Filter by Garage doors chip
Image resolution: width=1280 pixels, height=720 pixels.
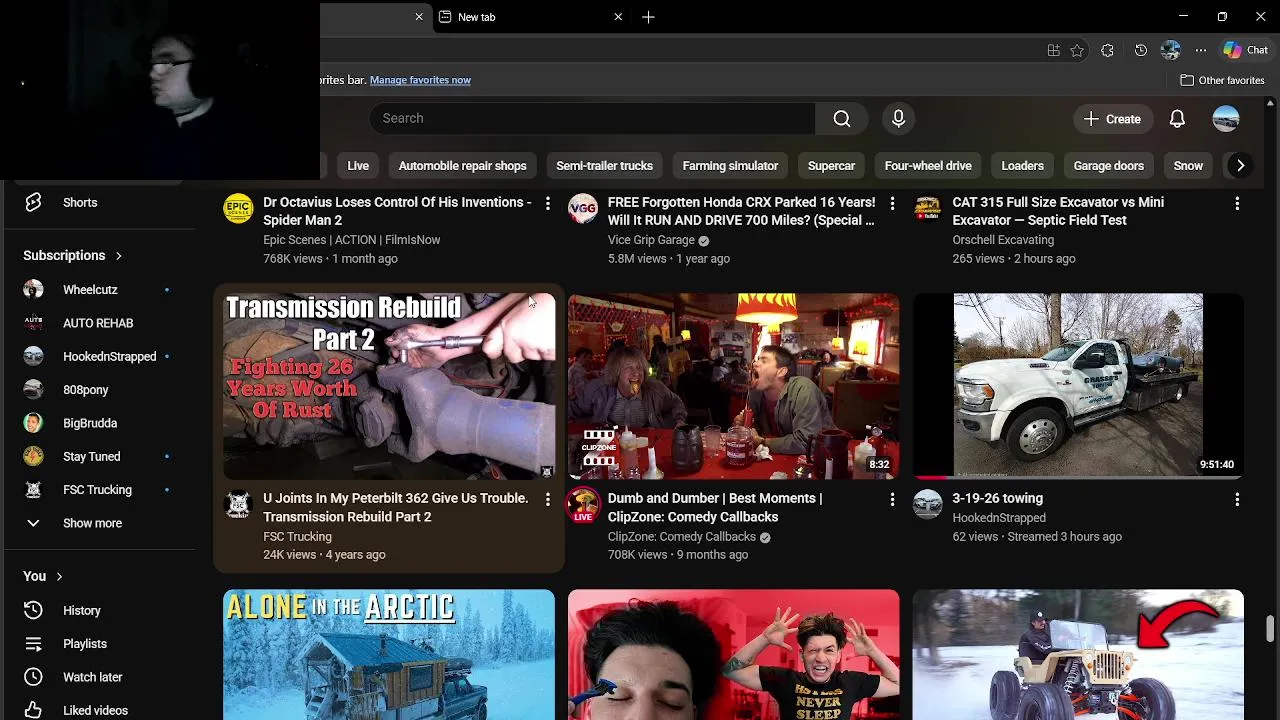tap(1108, 166)
